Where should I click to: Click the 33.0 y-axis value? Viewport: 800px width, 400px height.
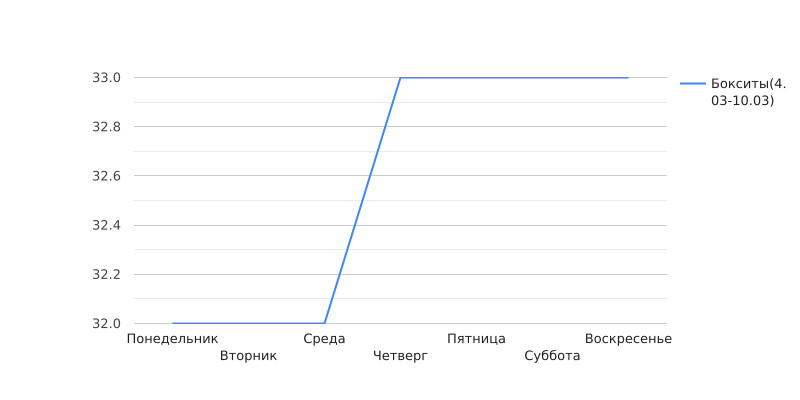[x=106, y=78]
